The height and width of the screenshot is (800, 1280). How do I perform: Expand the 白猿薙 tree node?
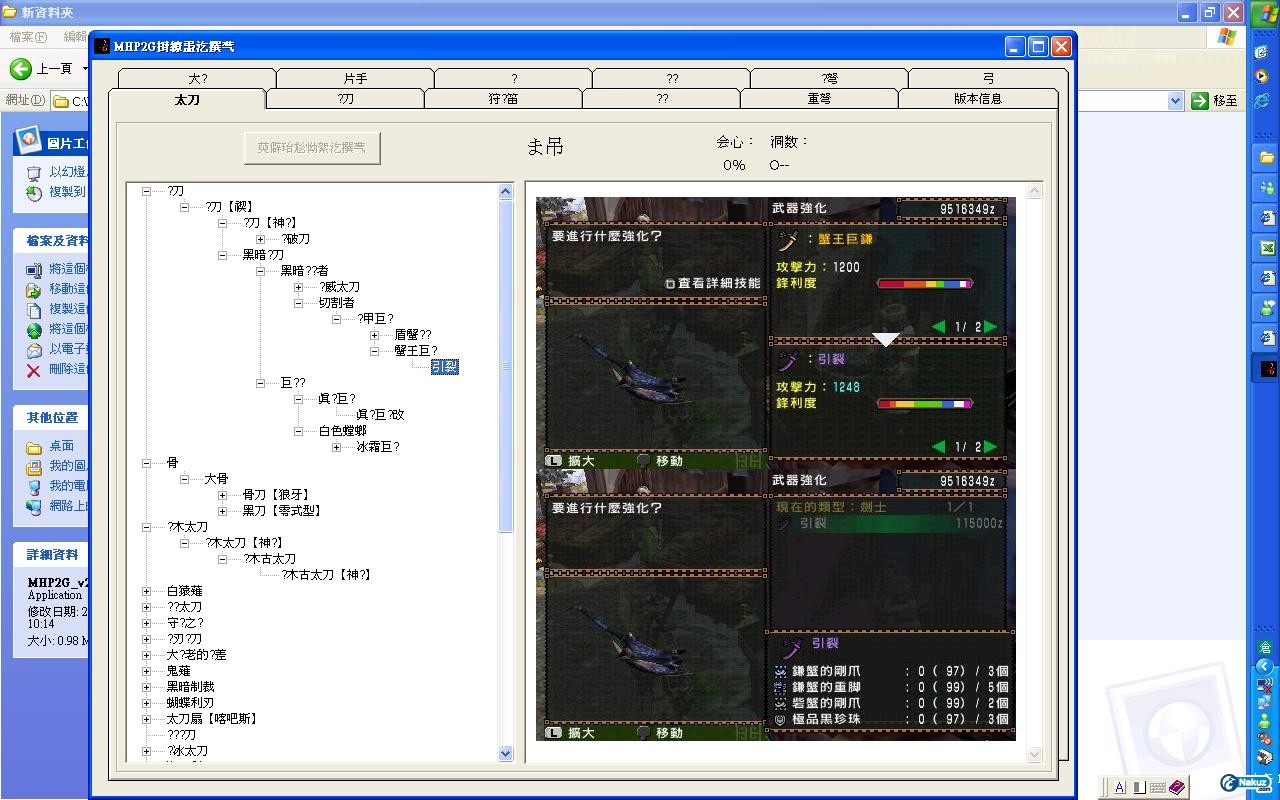tap(146, 591)
